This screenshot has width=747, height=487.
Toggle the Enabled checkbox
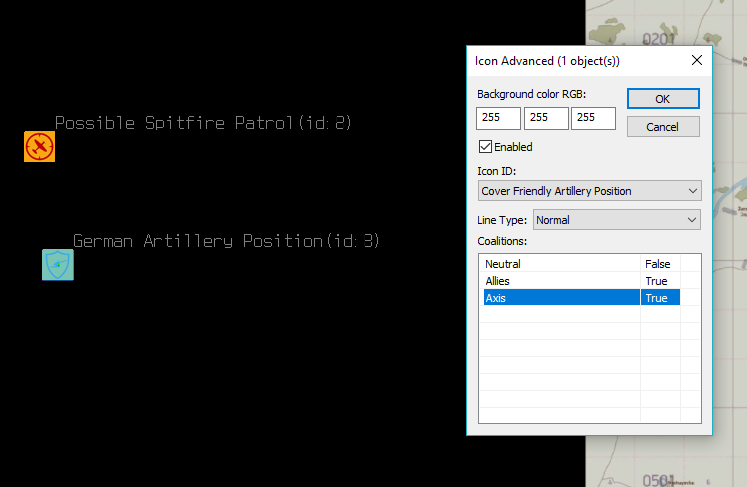[x=486, y=147]
